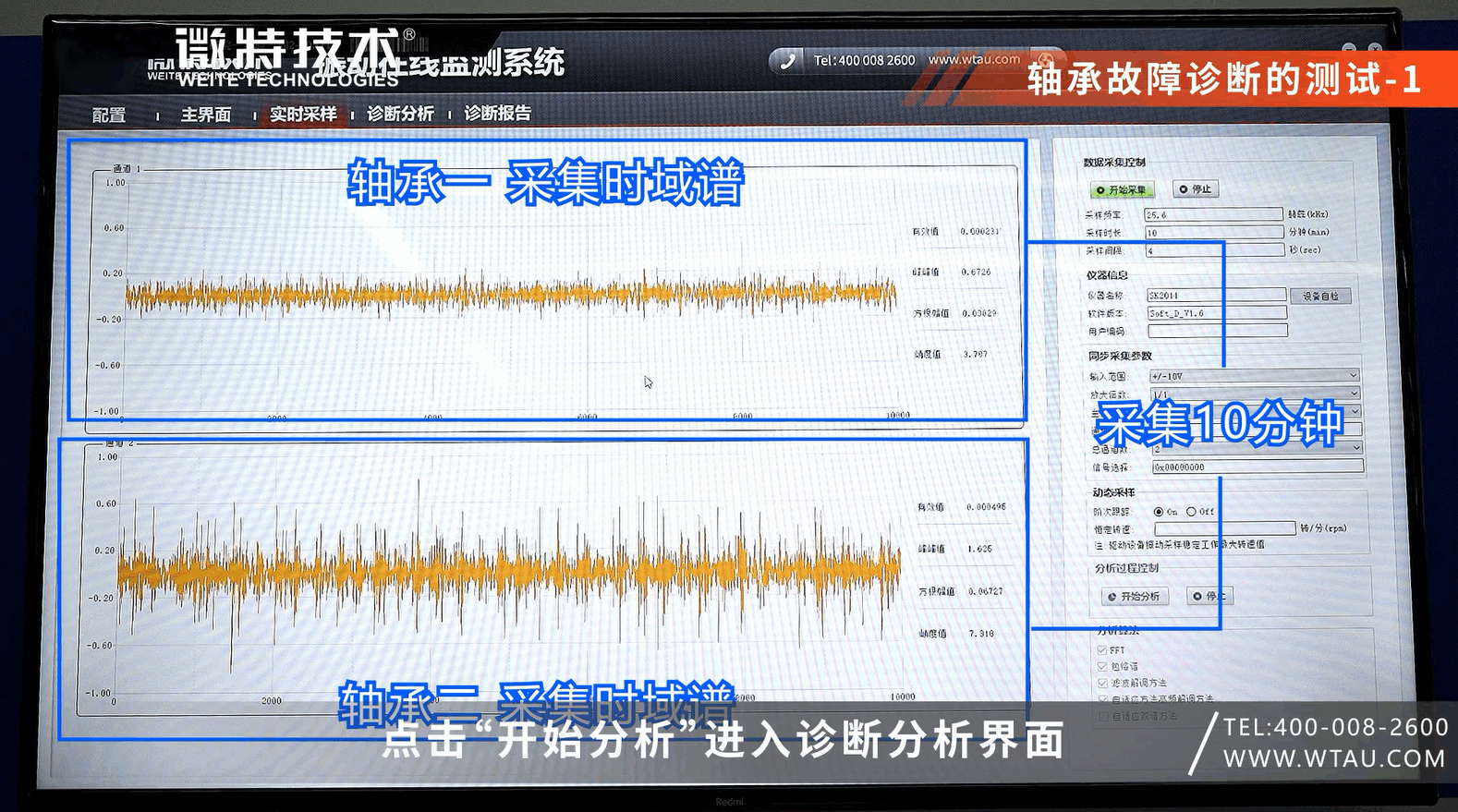Image resolution: width=1458 pixels, height=812 pixels.
Task: Open the 诊断报告 tab
Action: pyautogui.click(x=497, y=114)
